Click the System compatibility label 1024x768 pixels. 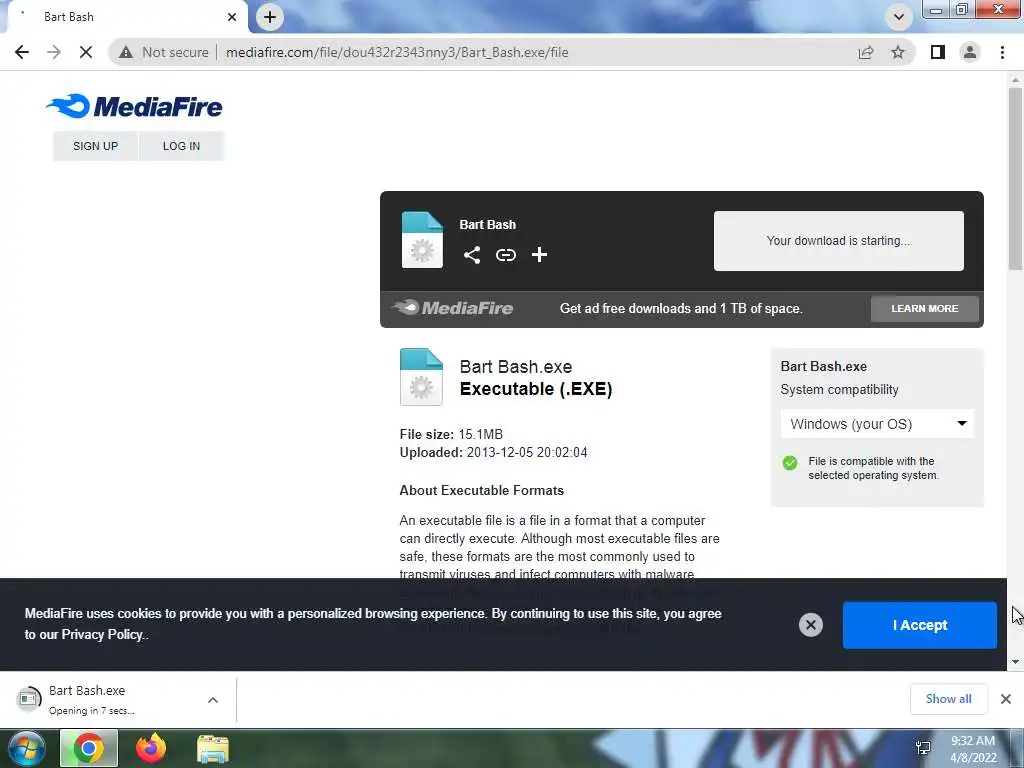coord(839,390)
